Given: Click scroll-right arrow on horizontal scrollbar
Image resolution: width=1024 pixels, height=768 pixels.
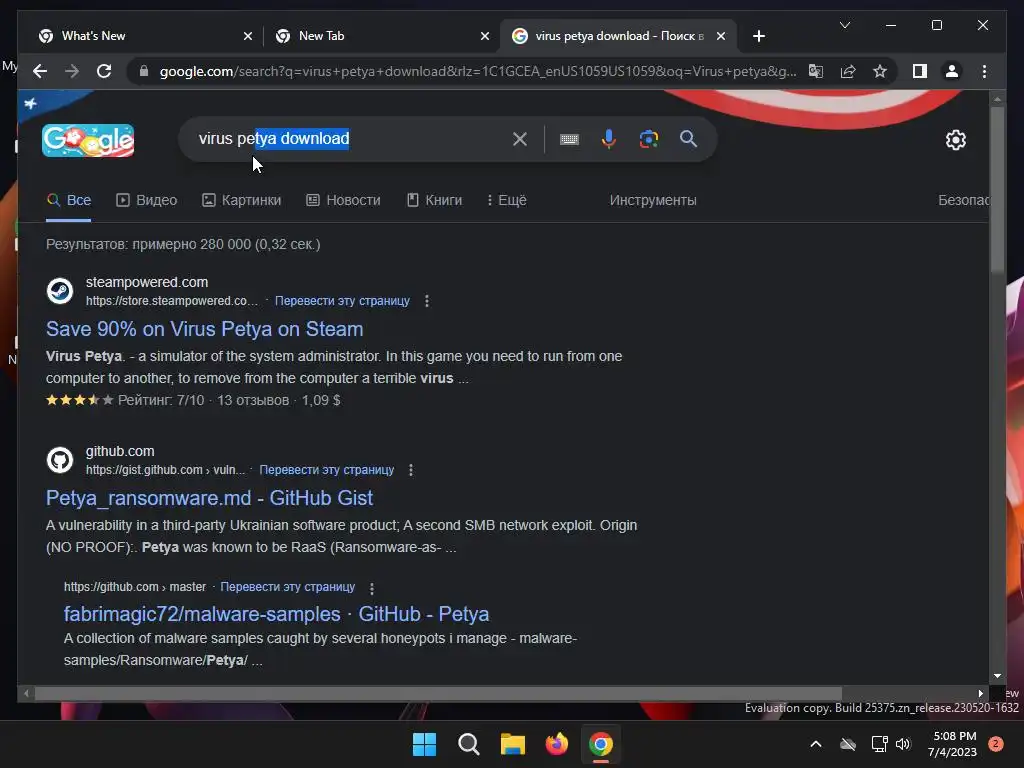Looking at the screenshot, I should coord(980,694).
